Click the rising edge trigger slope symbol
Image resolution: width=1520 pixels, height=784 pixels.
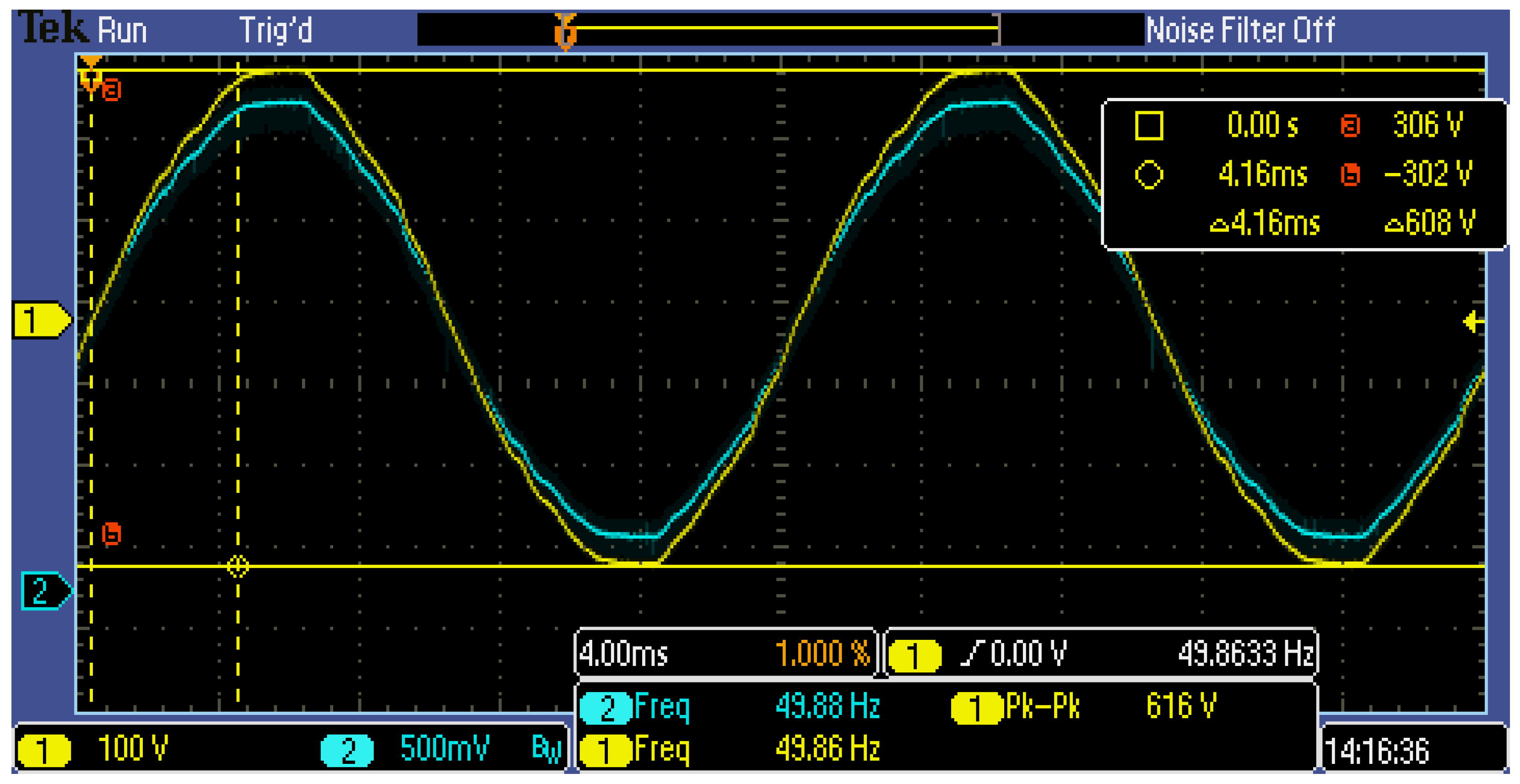973,654
